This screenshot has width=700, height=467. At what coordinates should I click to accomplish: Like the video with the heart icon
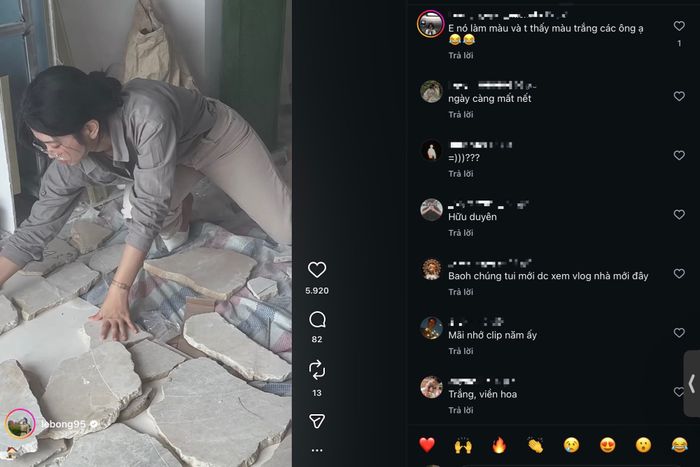[317, 270]
